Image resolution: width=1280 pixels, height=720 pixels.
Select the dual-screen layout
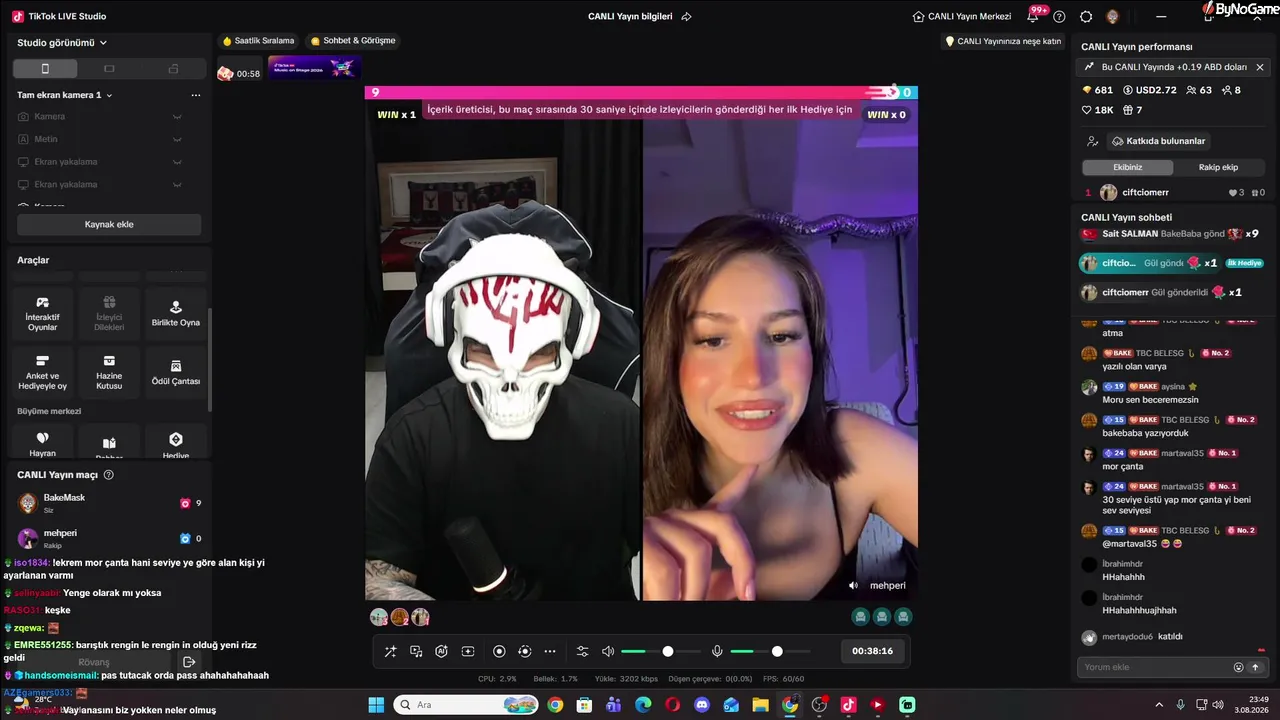tap(173, 68)
